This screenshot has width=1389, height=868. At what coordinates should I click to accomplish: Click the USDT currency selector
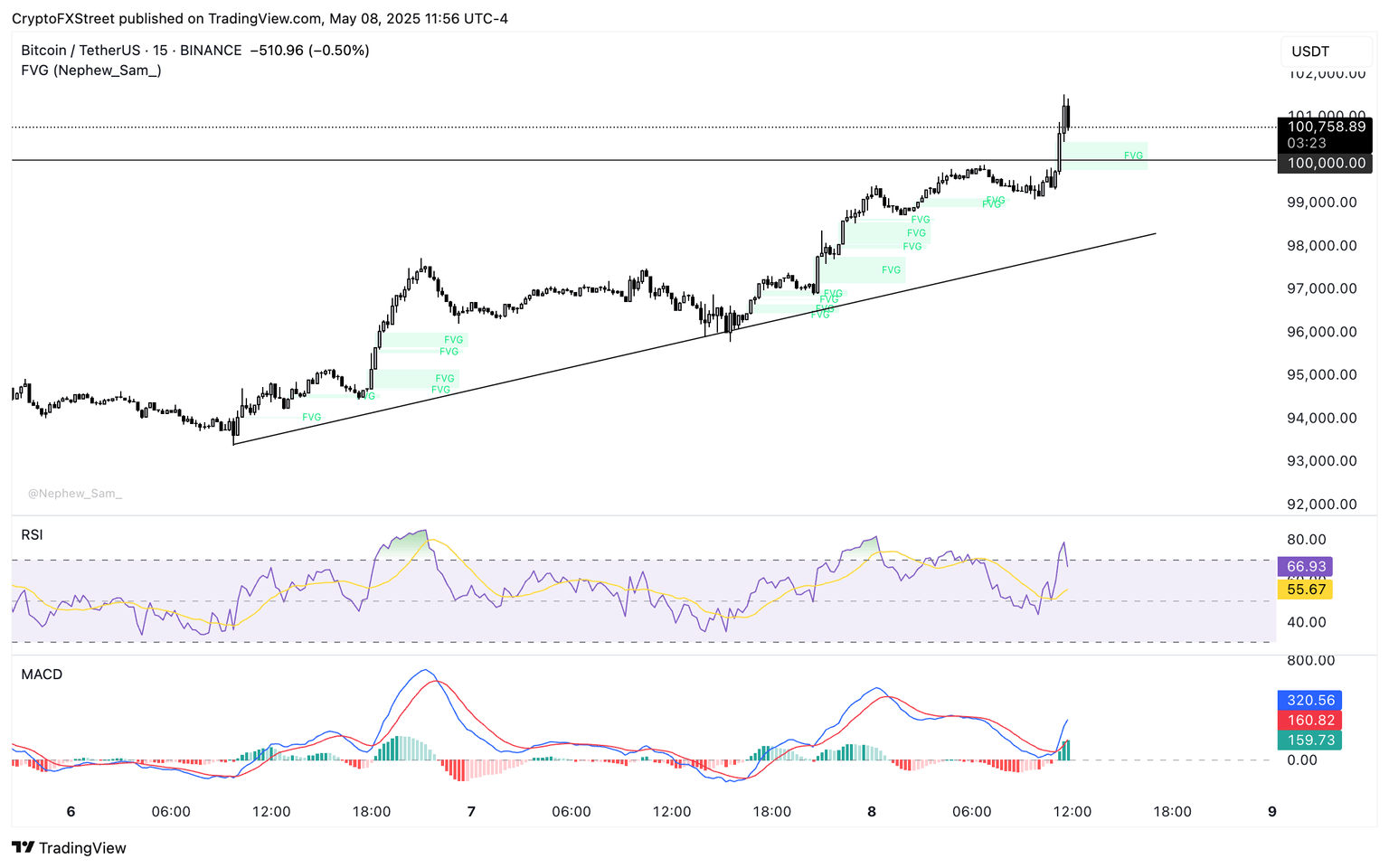pos(1326,52)
